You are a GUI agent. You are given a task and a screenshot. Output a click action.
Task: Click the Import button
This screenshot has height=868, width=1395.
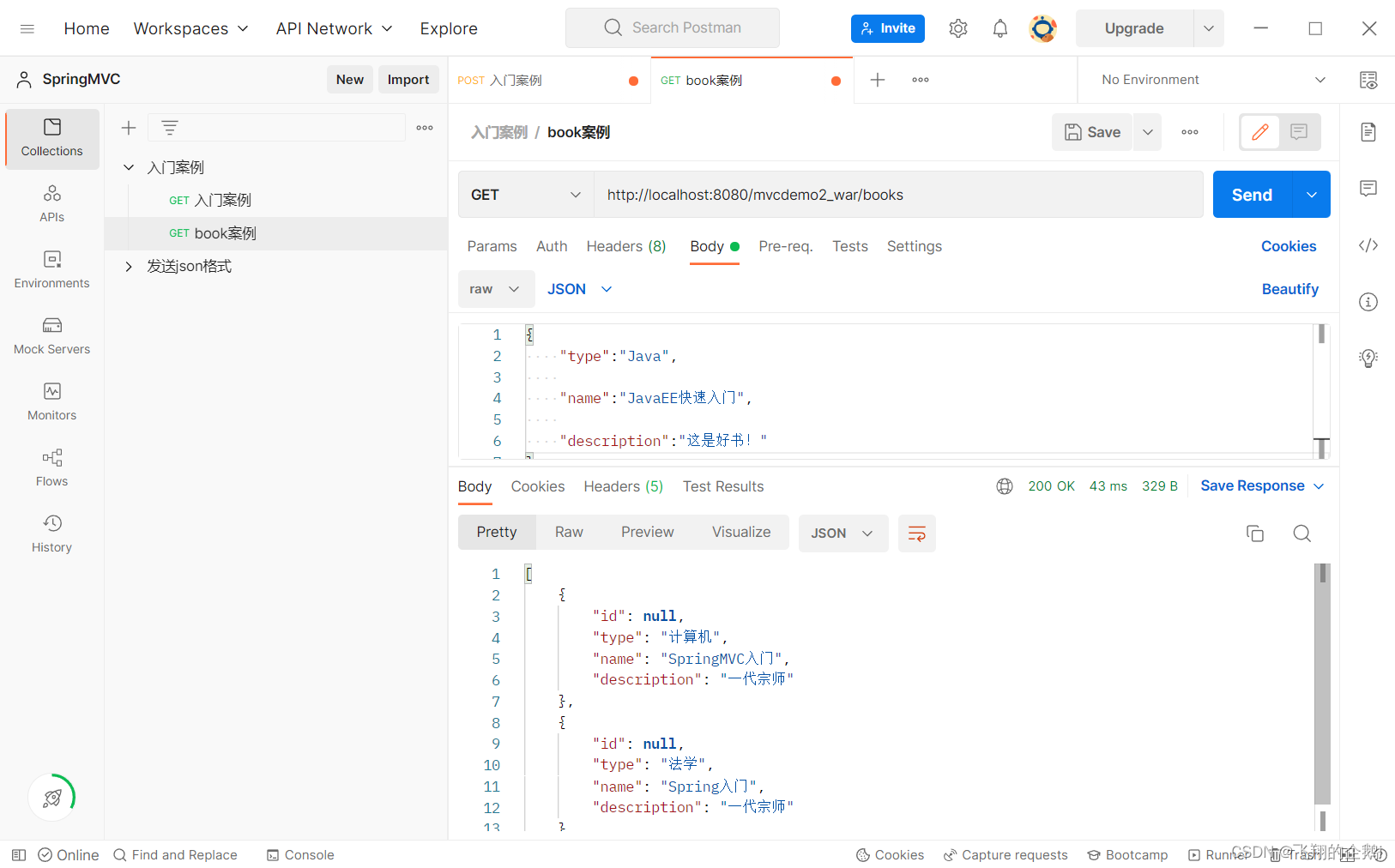click(x=408, y=80)
